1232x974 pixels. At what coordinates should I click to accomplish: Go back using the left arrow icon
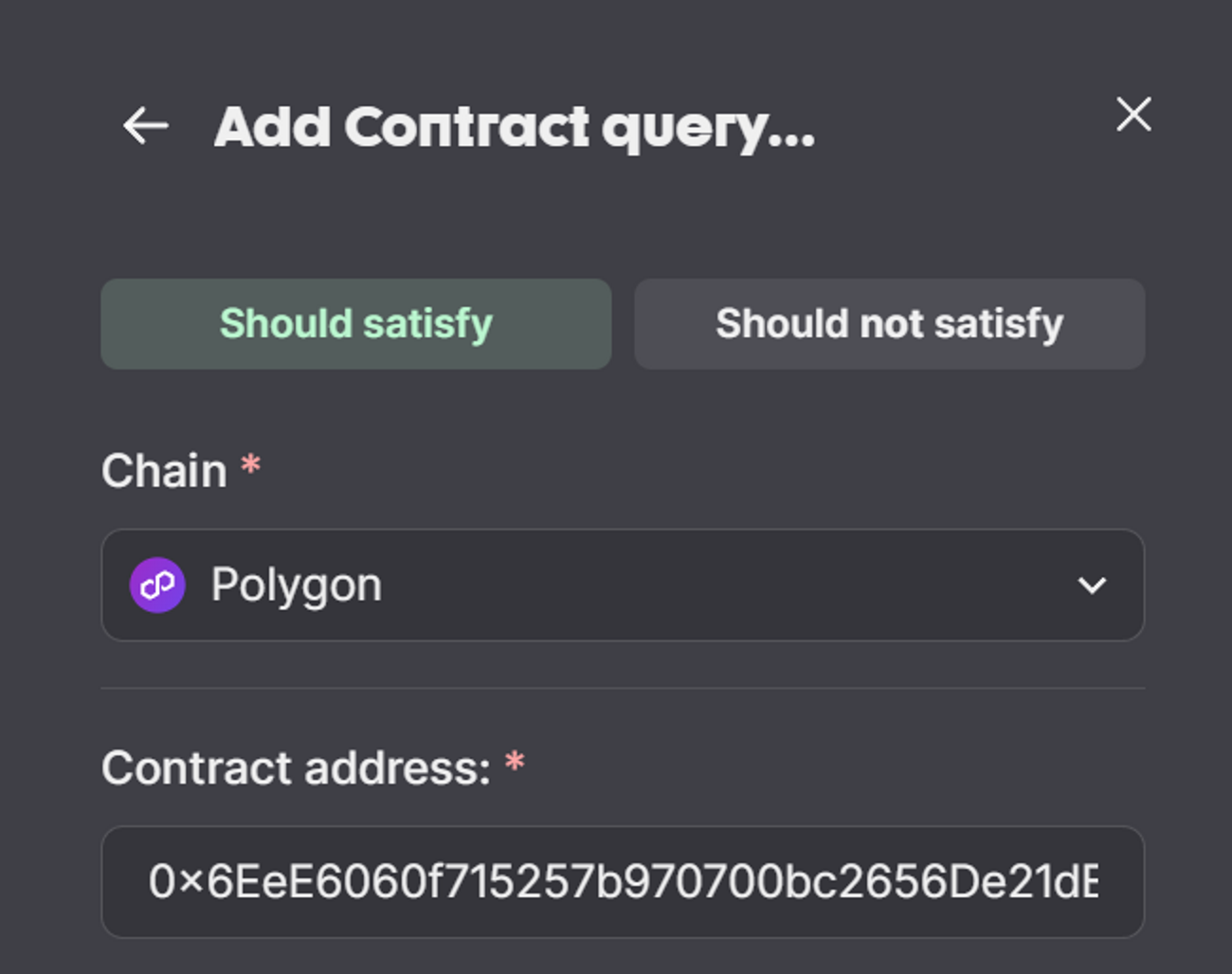pos(145,126)
